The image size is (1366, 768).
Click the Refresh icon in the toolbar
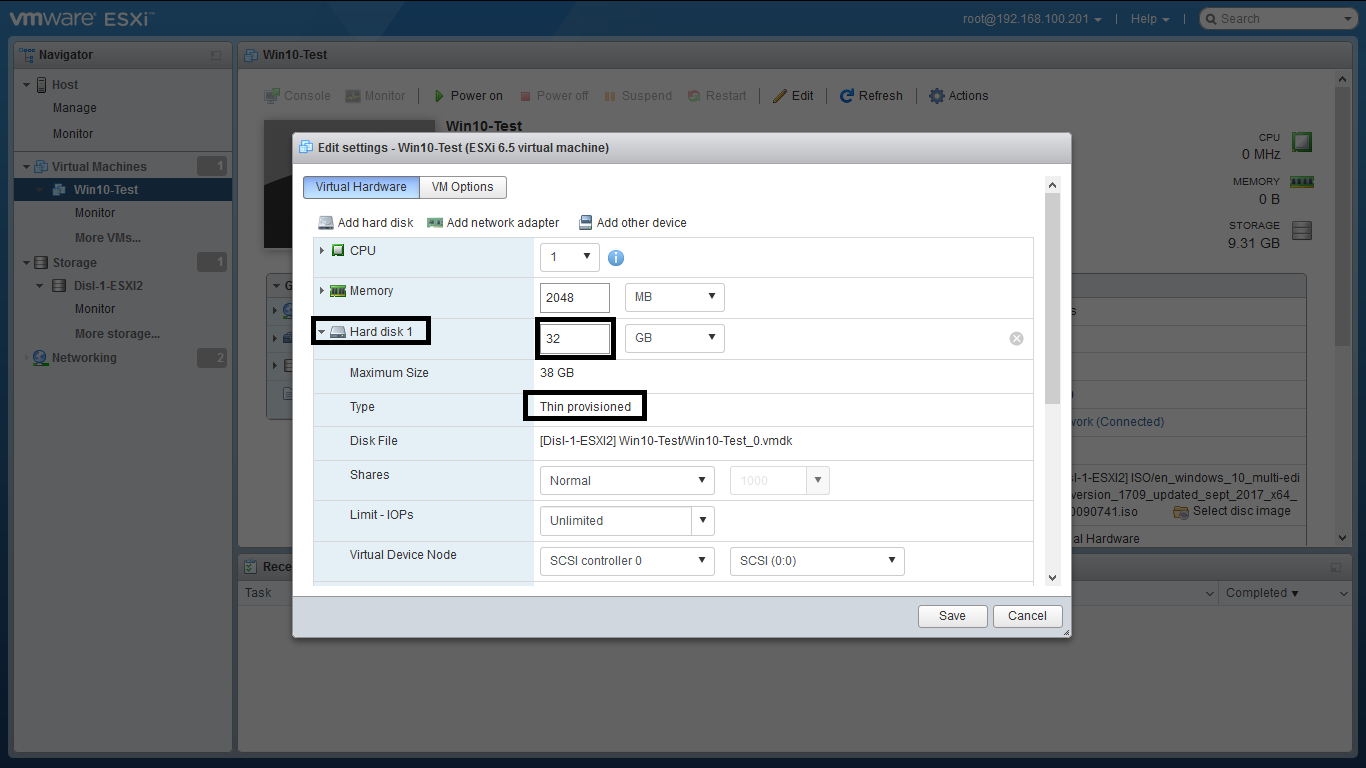pos(847,96)
